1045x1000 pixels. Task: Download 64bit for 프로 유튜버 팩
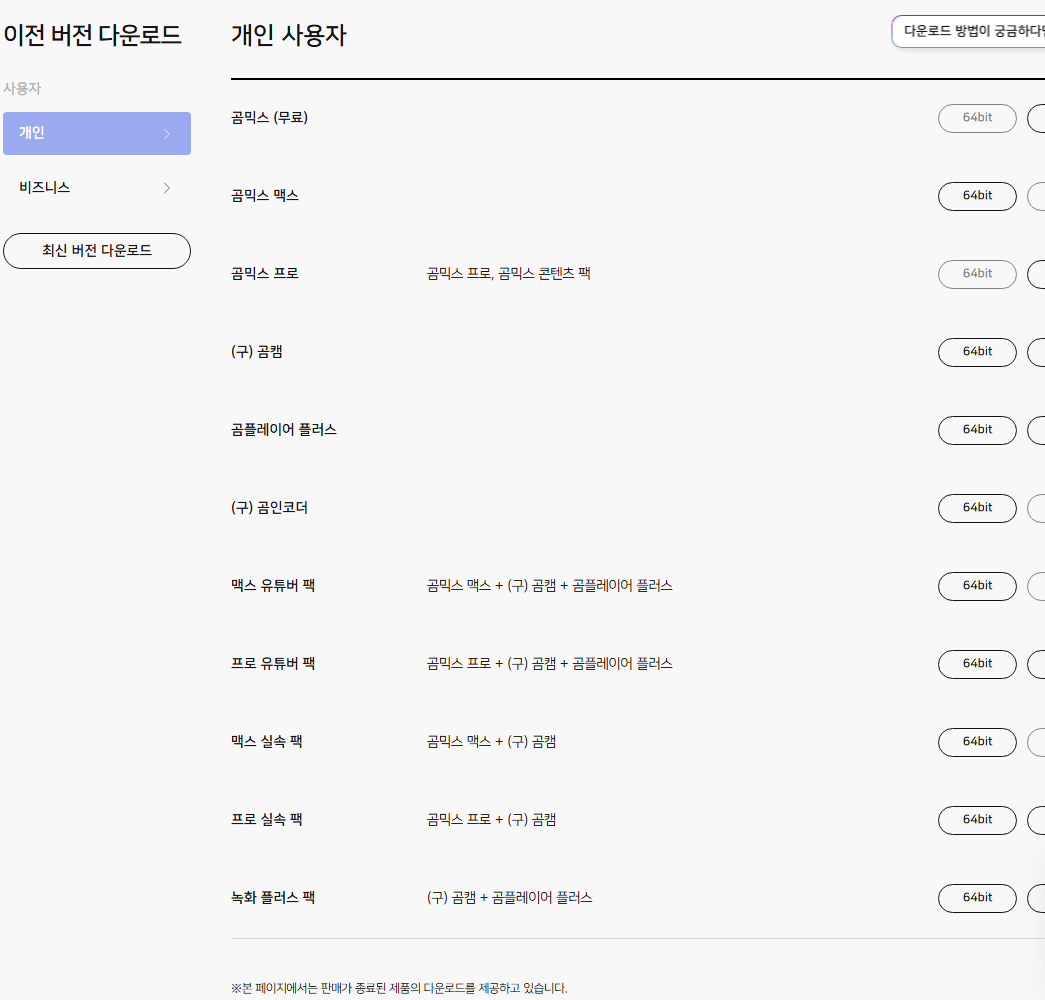point(977,664)
